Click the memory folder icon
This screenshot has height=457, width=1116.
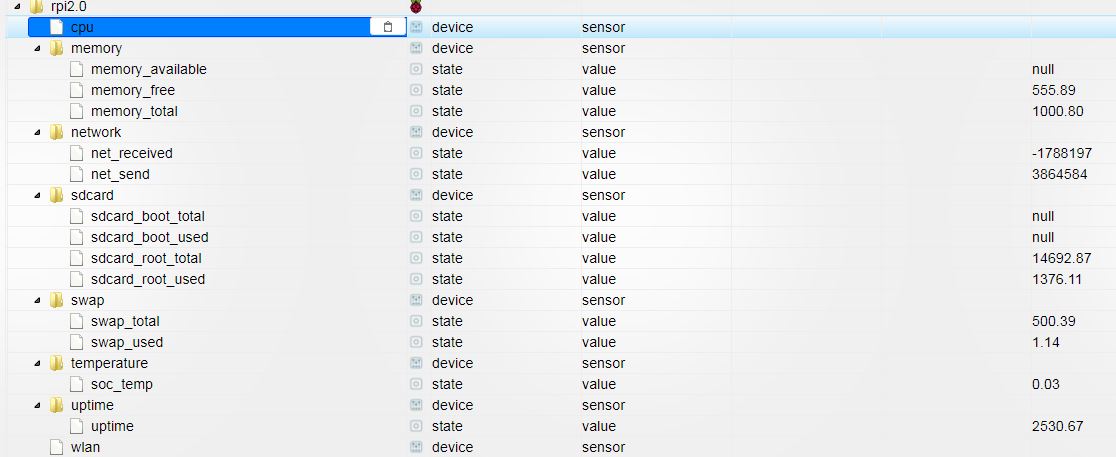coord(56,48)
